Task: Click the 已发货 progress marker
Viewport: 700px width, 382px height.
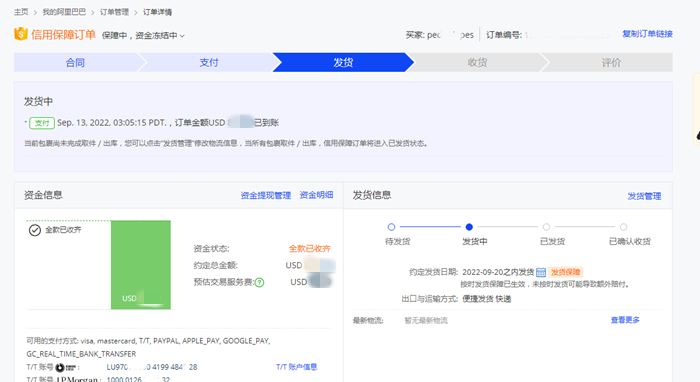Action: coord(546,227)
